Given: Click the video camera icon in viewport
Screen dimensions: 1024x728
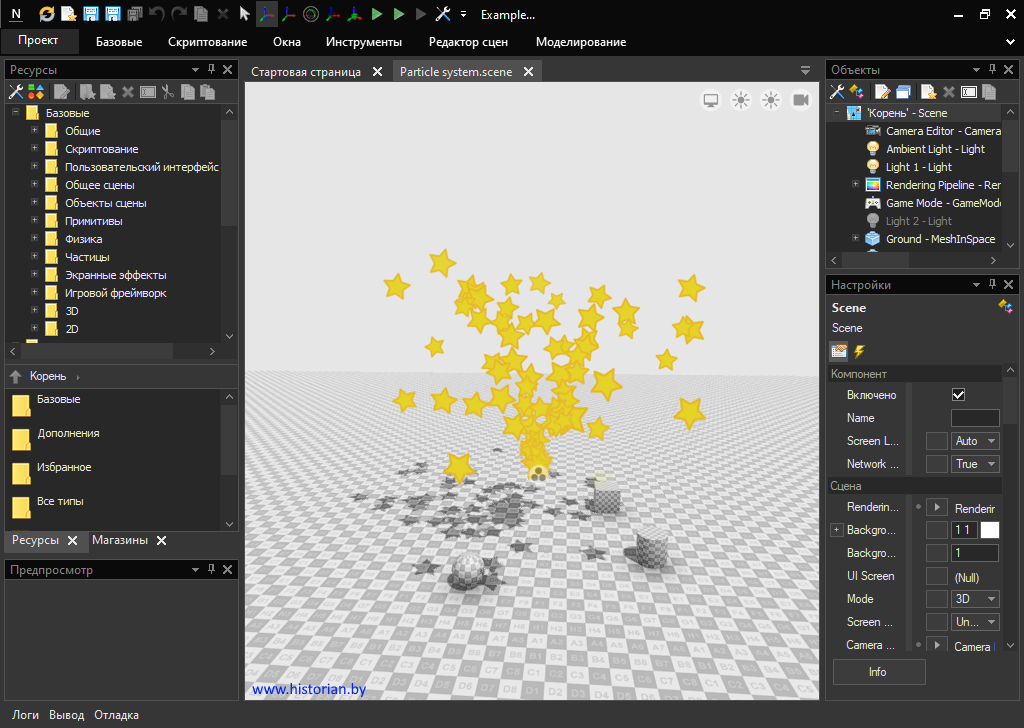Looking at the screenshot, I should pos(801,100).
